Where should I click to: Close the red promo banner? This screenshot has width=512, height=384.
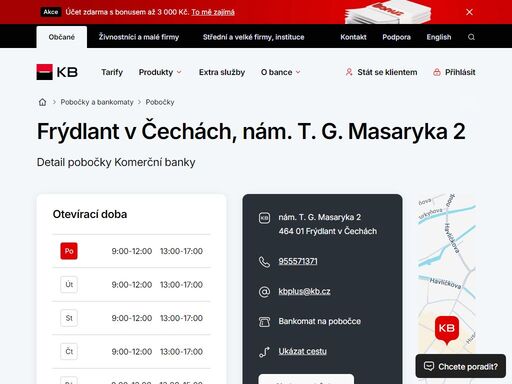point(469,12)
